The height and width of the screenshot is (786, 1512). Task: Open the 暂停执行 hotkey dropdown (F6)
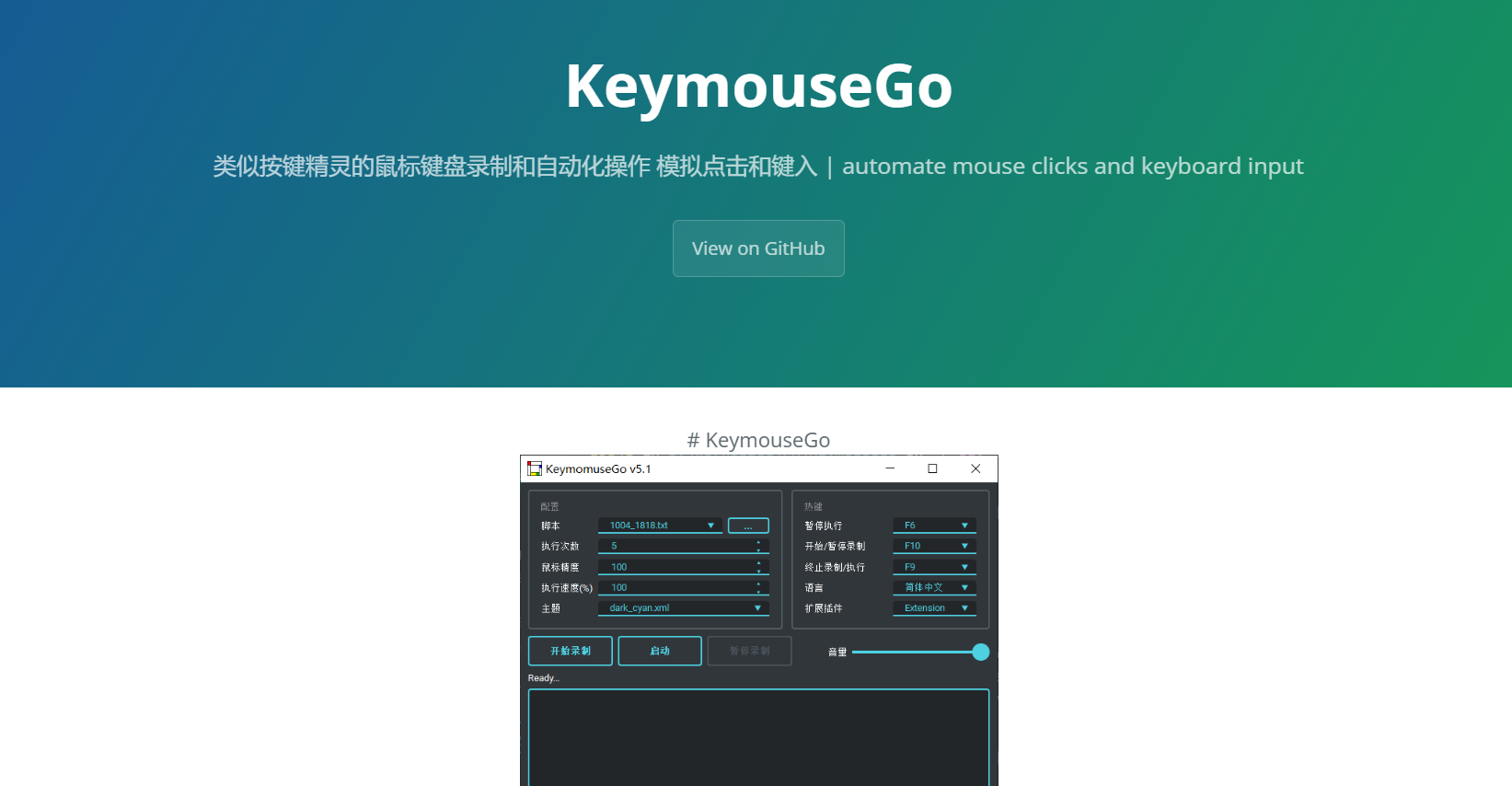[x=934, y=526]
